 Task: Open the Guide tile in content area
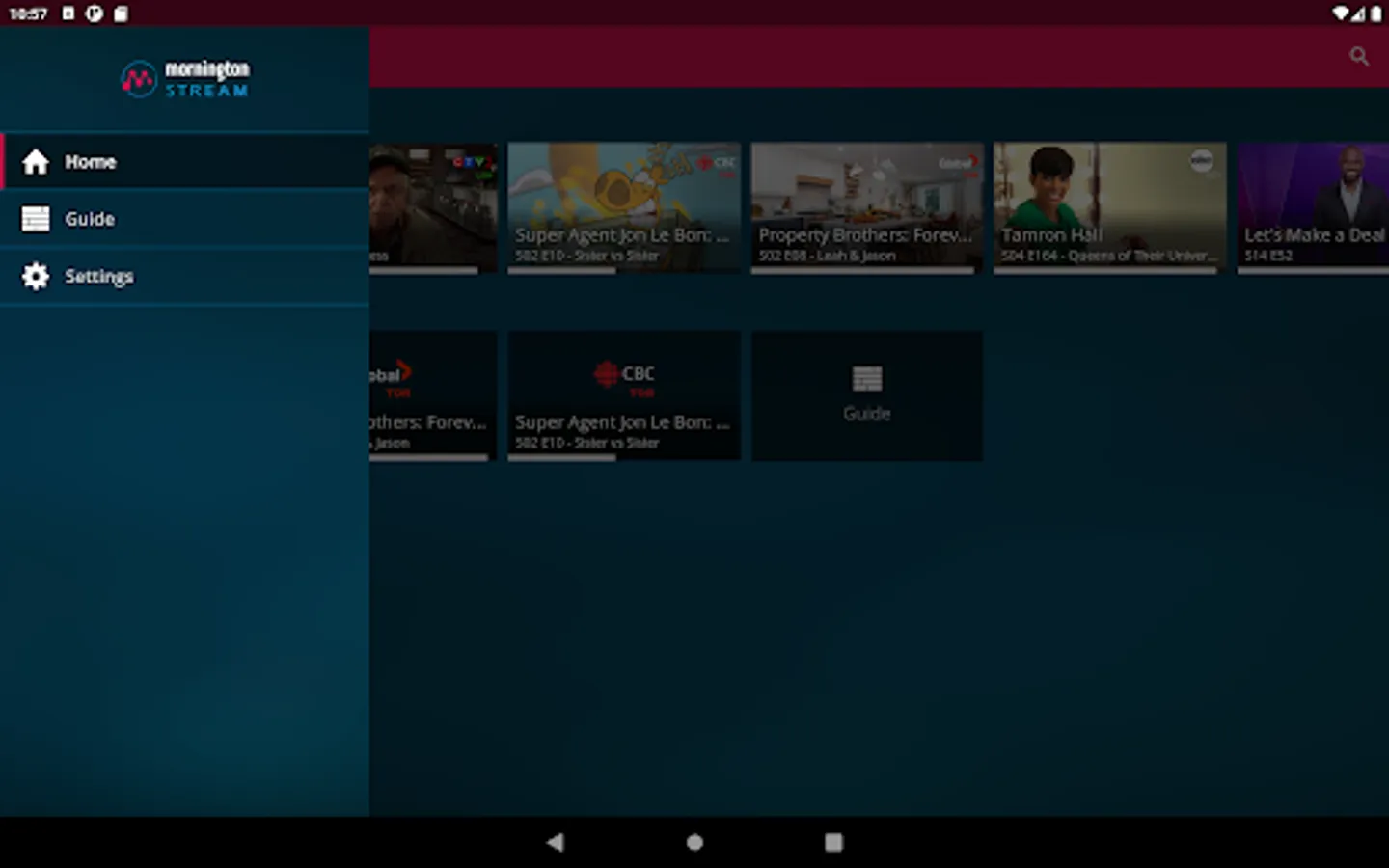click(x=867, y=395)
